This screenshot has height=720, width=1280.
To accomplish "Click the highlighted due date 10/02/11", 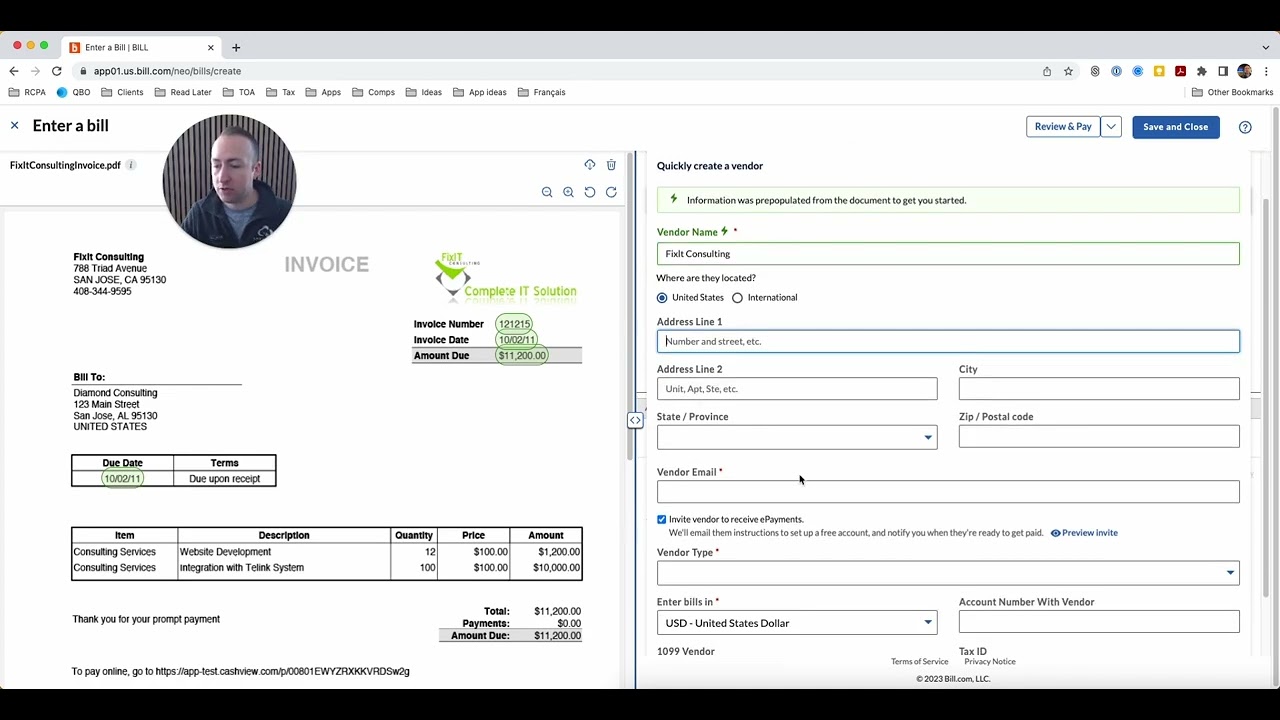I will click(x=122, y=479).
